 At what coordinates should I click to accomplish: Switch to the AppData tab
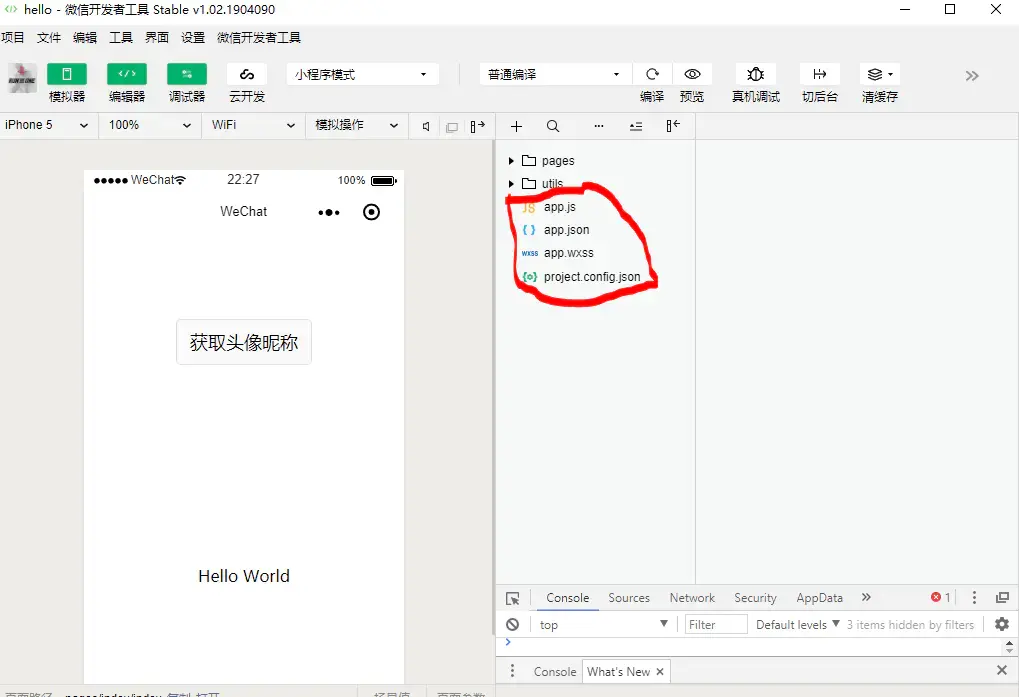(x=819, y=598)
